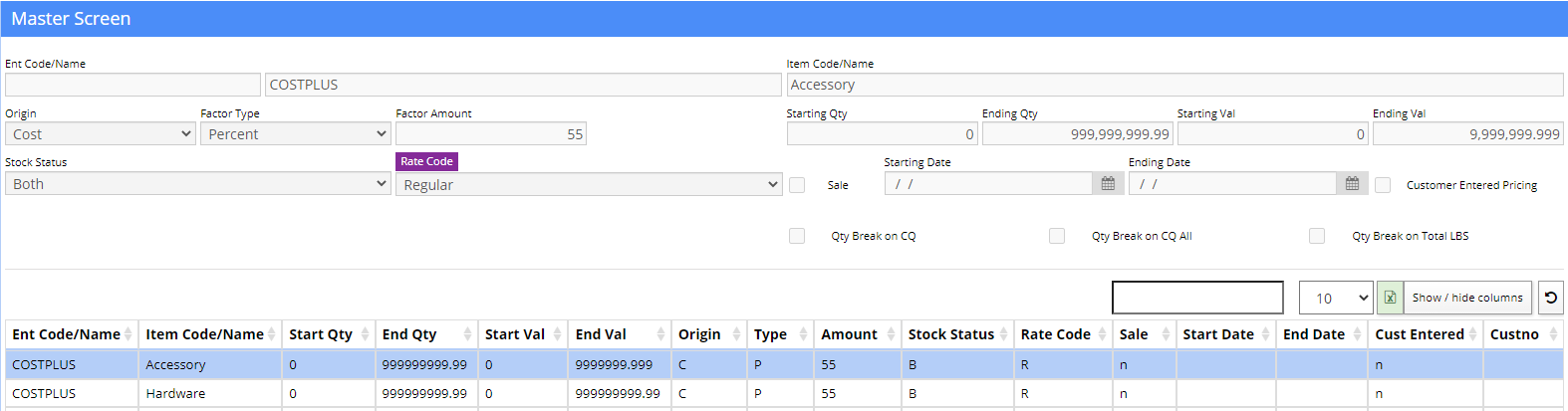The height and width of the screenshot is (411, 1568).
Task: Toggle Qty Break on Total LBS
Action: 1317,236
